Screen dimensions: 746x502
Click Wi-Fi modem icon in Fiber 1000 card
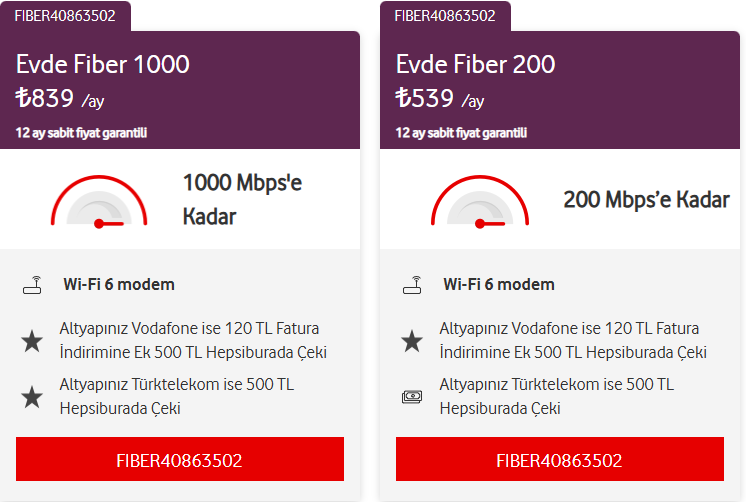32,285
